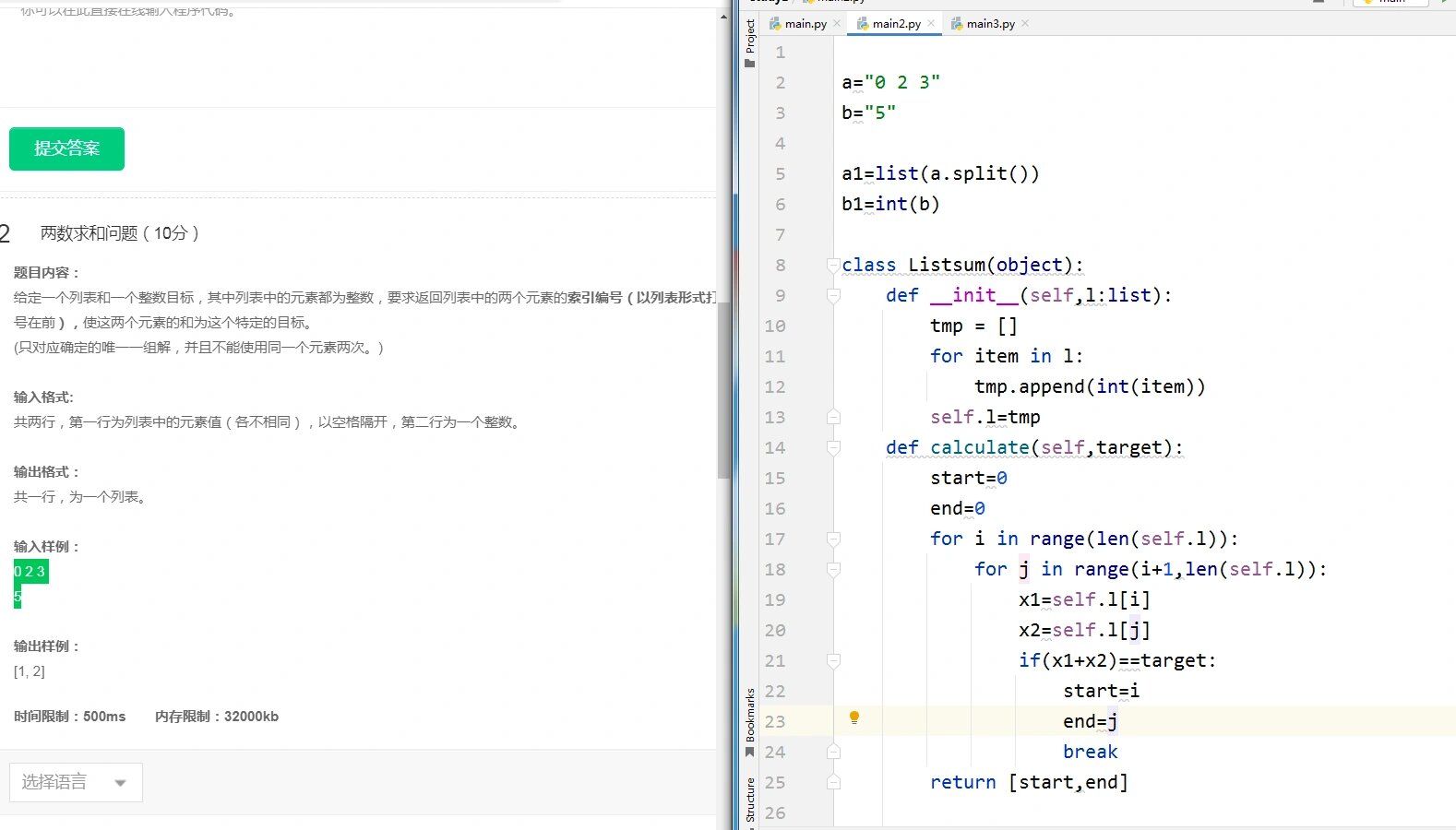Place cursor on a="0 2 3" line
The image size is (1456, 830).
pos(891,82)
